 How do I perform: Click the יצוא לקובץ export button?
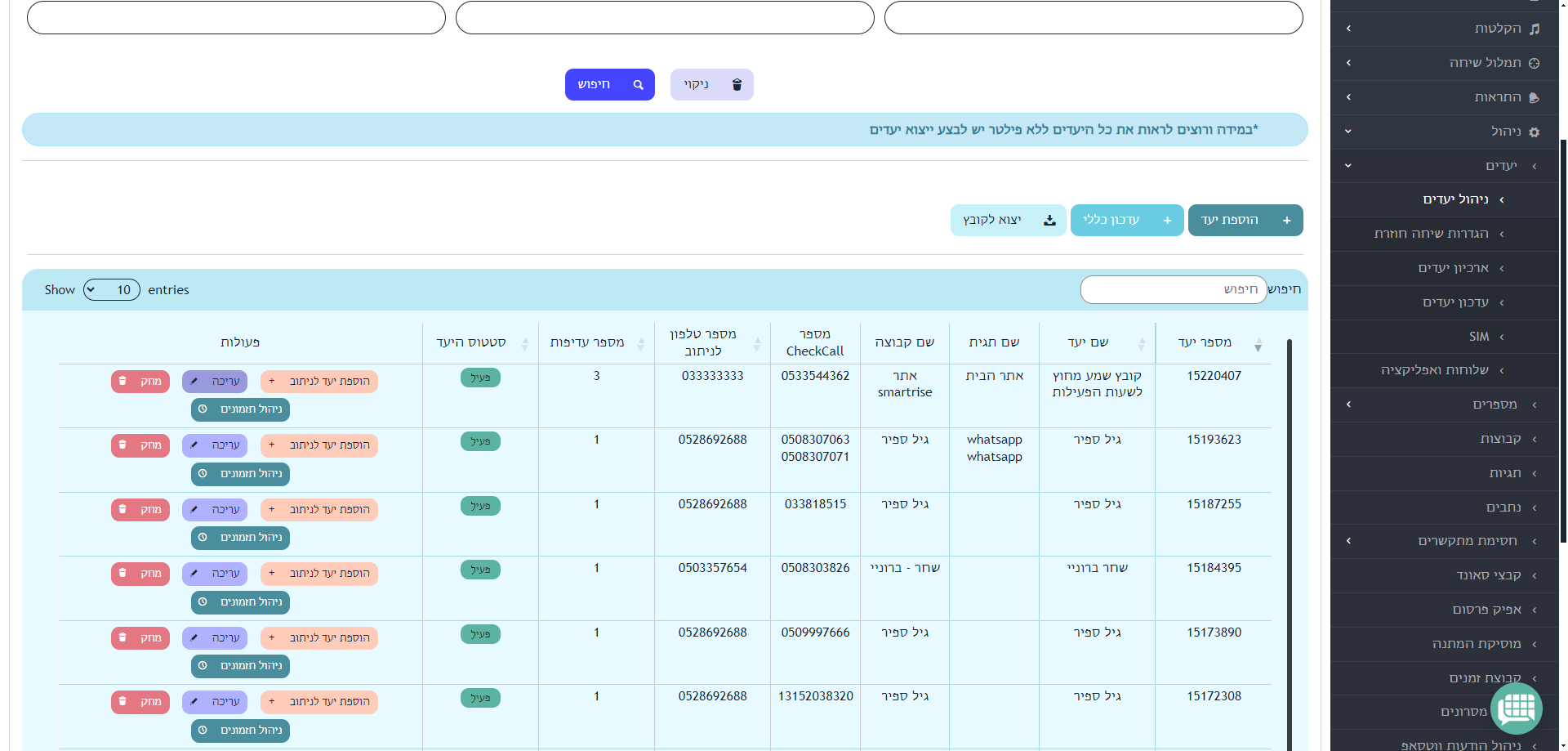point(1008,220)
